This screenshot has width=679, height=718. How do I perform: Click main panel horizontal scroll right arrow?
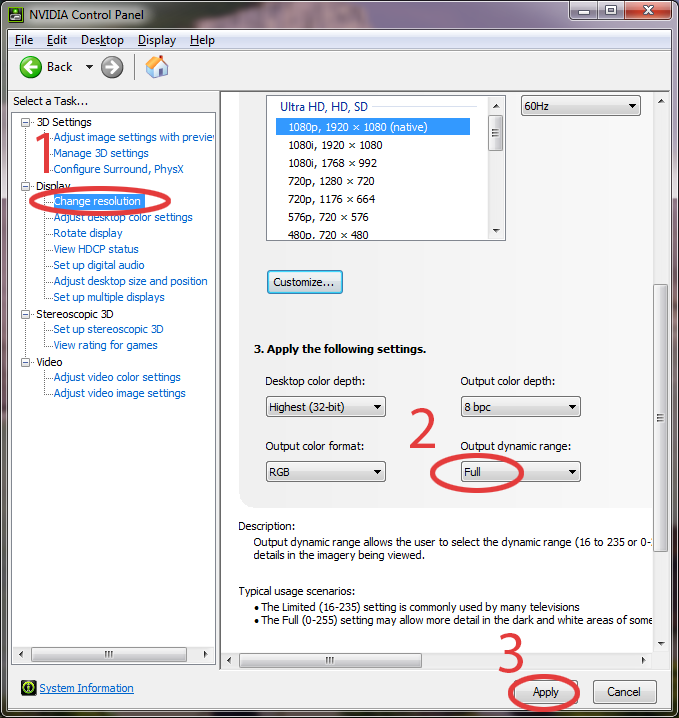(643, 660)
